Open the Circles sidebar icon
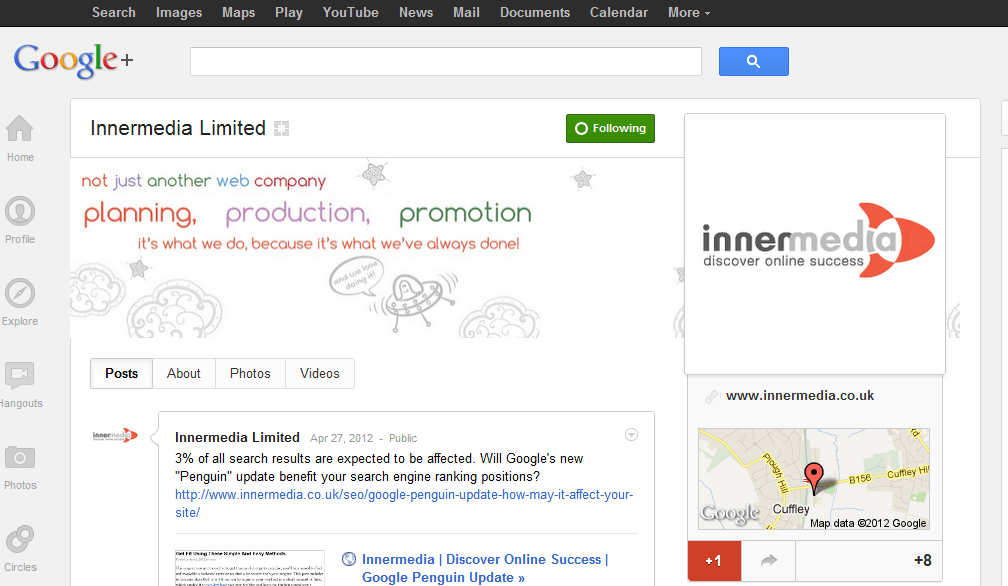Screen dimensions: 1008x586 (x=20, y=540)
